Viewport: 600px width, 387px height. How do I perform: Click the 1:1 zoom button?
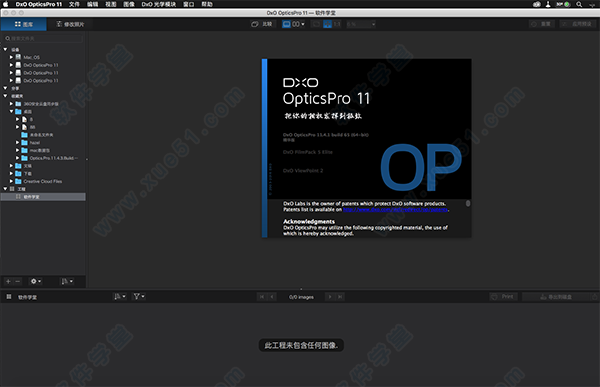pyautogui.click(x=337, y=24)
